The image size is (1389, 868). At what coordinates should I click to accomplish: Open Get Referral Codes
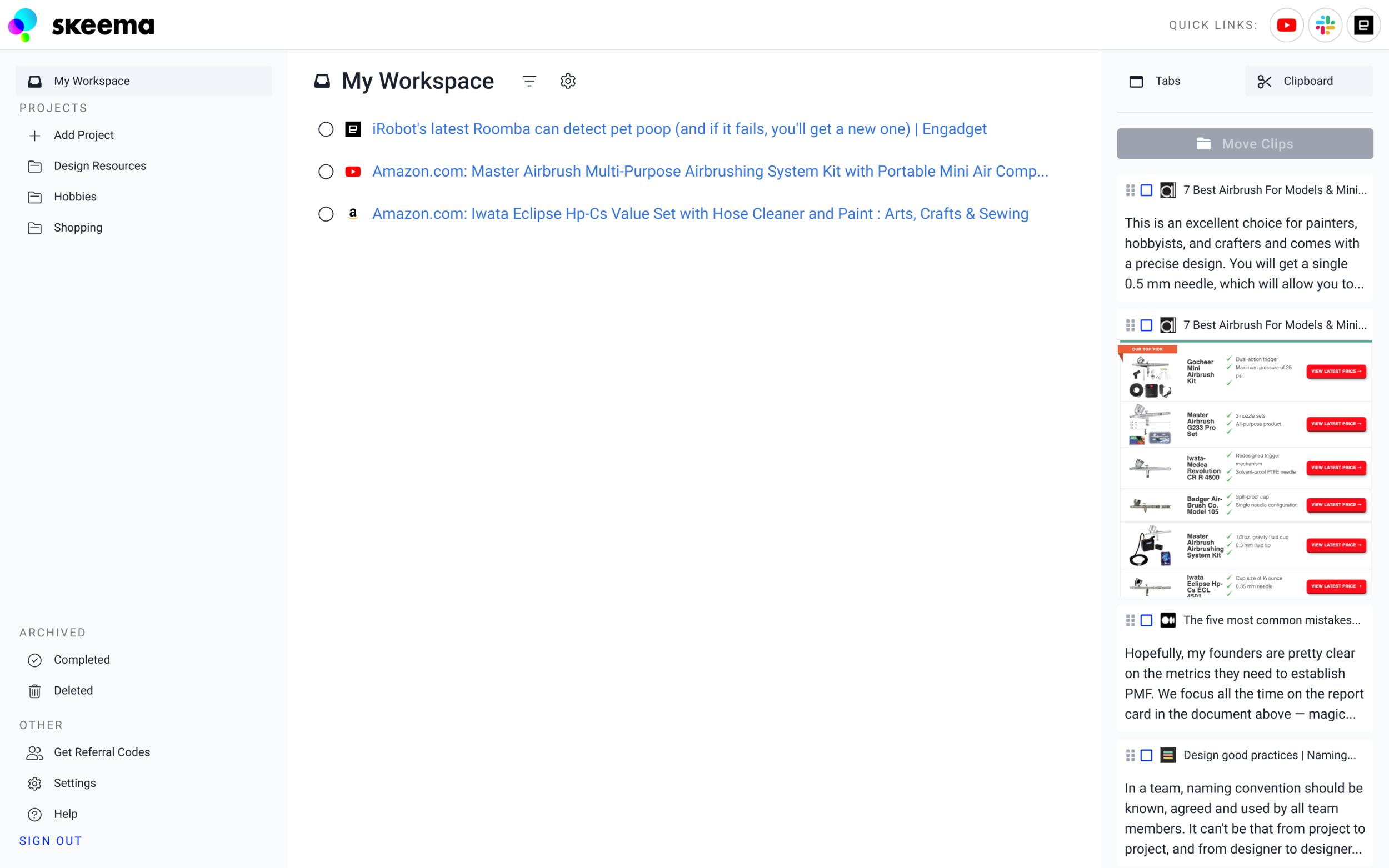click(143, 752)
